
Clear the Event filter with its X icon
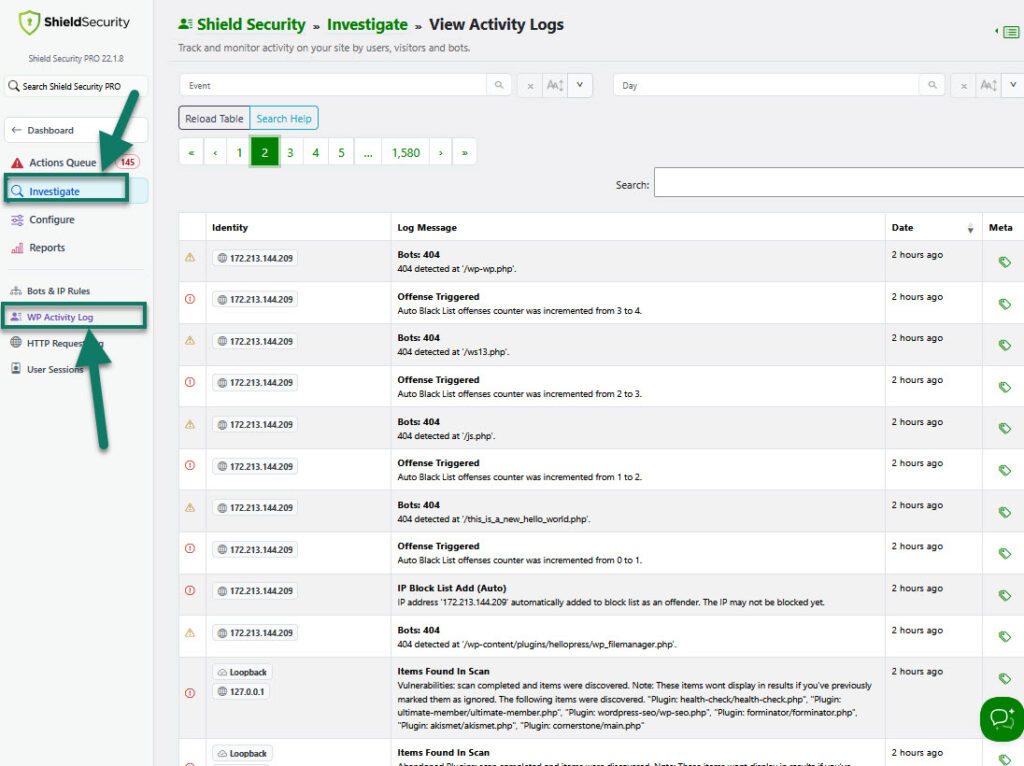530,86
